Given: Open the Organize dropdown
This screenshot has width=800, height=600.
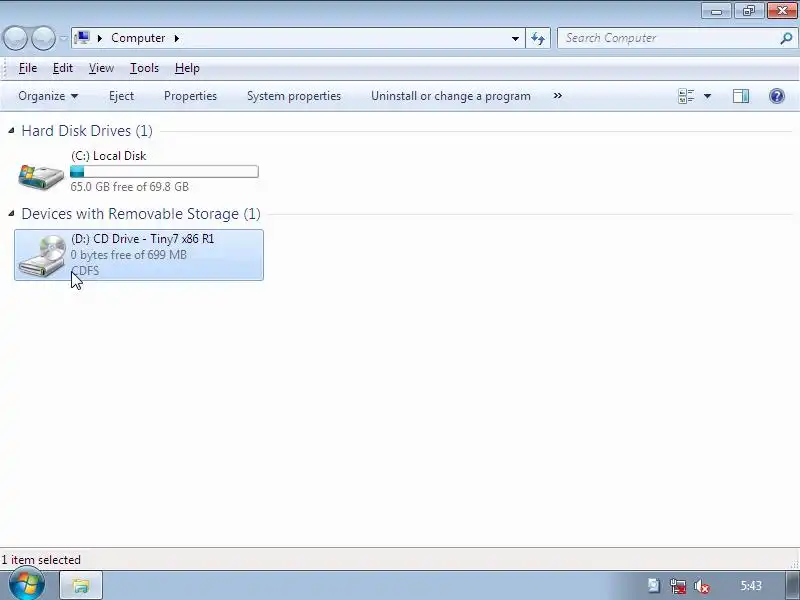Looking at the screenshot, I should click(48, 96).
